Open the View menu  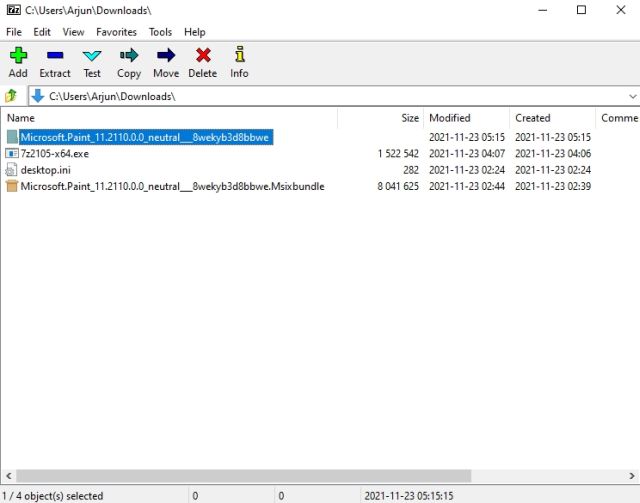tap(73, 32)
